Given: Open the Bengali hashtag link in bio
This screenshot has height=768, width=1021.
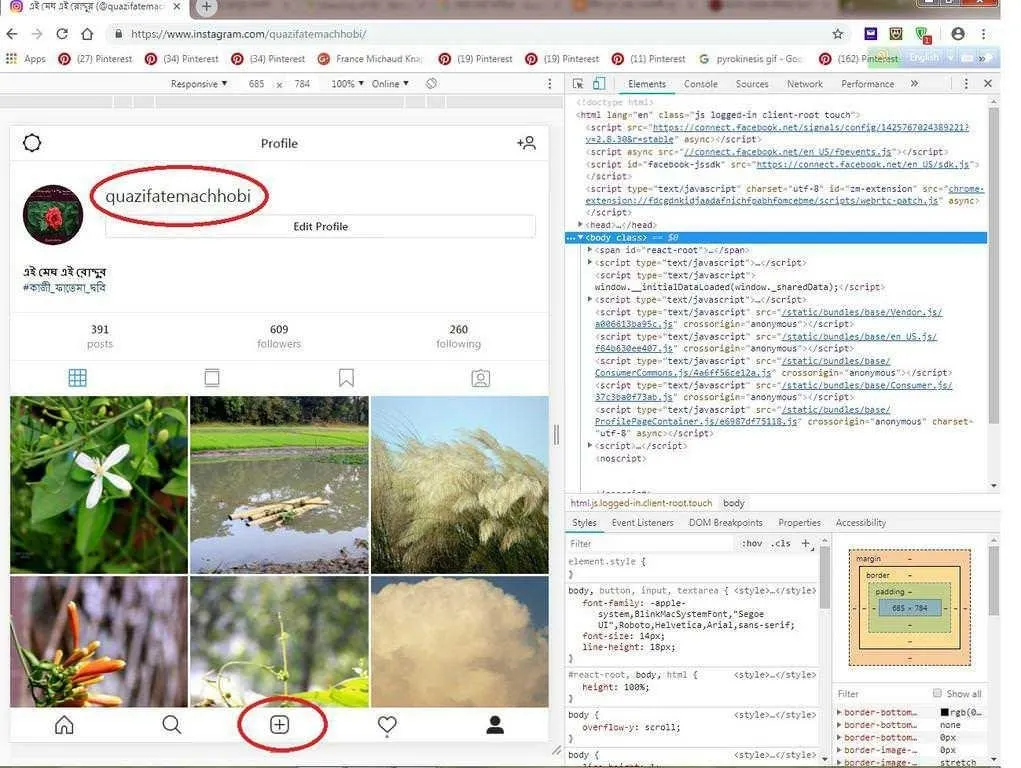Looking at the screenshot, I should point(64,287).
